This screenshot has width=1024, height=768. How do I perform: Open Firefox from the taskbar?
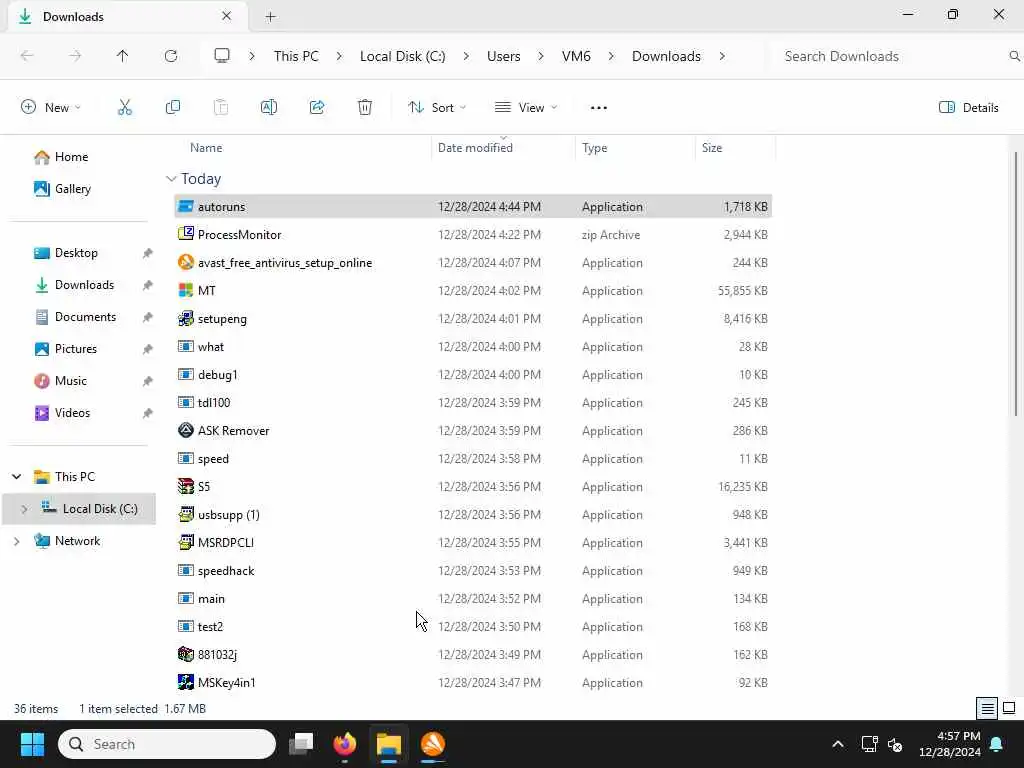(345, 744)
